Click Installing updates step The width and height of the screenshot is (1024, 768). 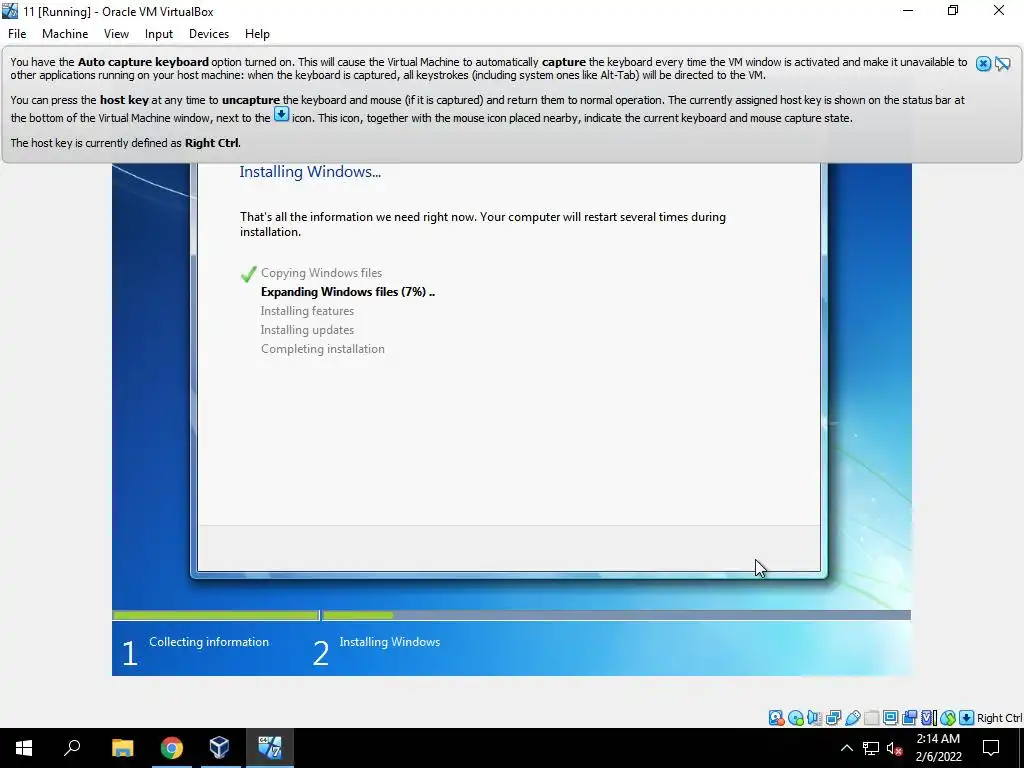pos(307,330)
